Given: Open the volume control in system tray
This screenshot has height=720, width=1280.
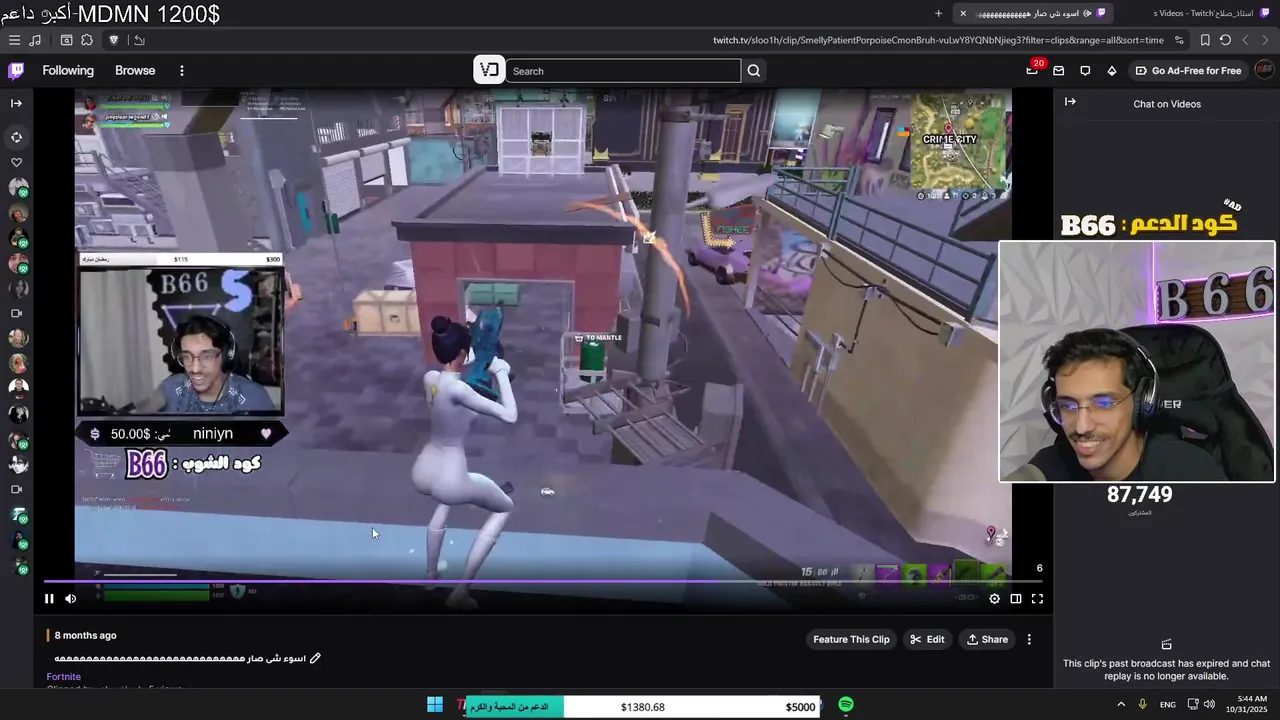Looking at the screenshot, I should 1209,705.
